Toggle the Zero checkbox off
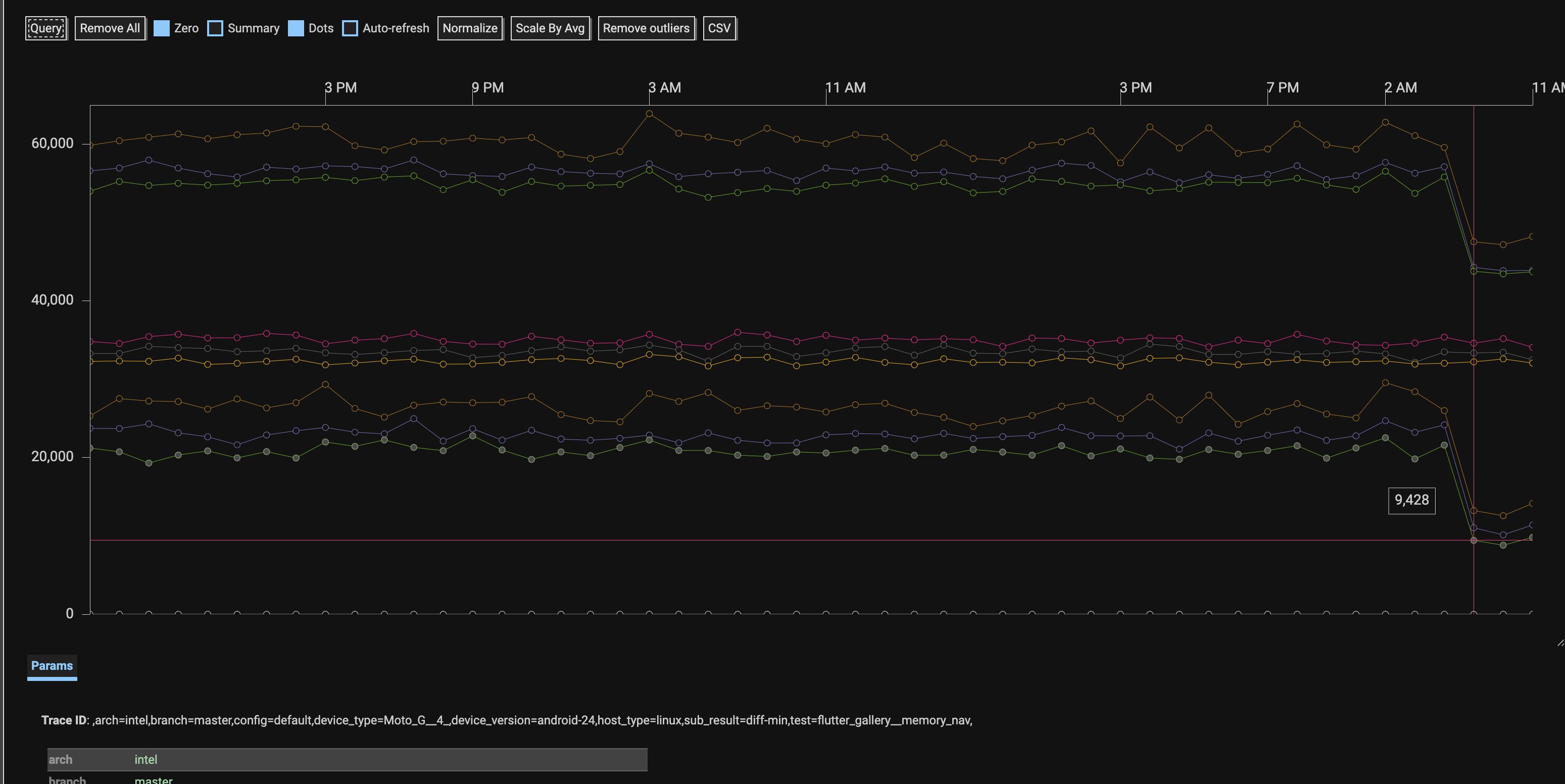Image resolution: width=1565 pixels, height=784 pixels. pos(161,28)
